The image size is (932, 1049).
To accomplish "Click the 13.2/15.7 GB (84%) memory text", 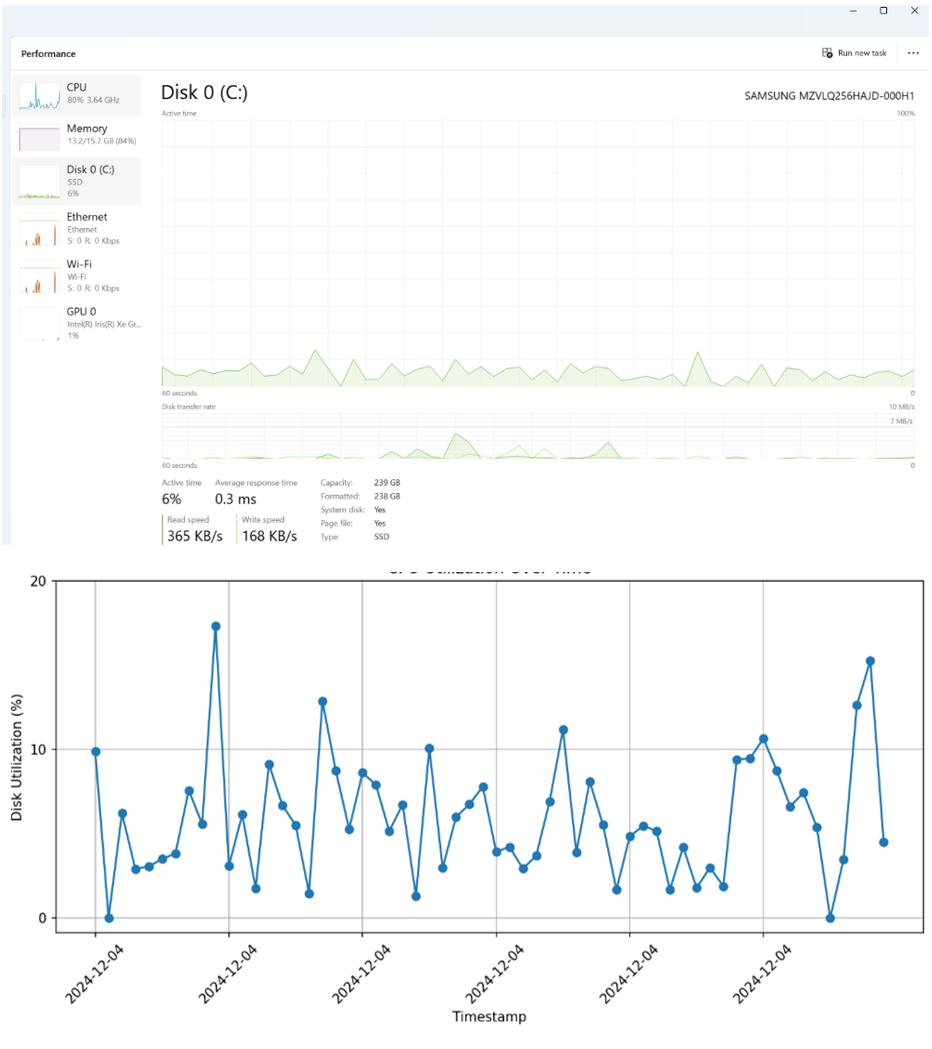I will (x=102, y=141).
